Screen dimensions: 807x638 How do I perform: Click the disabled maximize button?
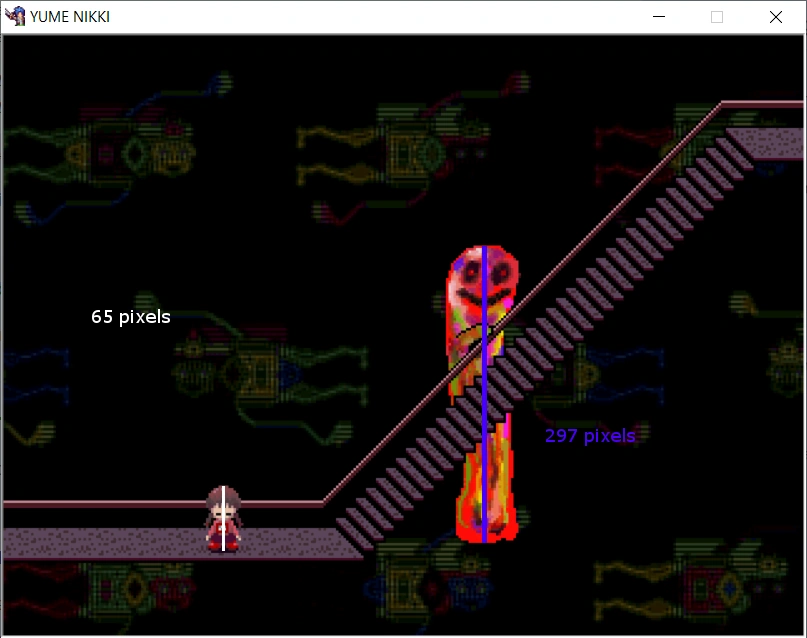pos(717,17)
